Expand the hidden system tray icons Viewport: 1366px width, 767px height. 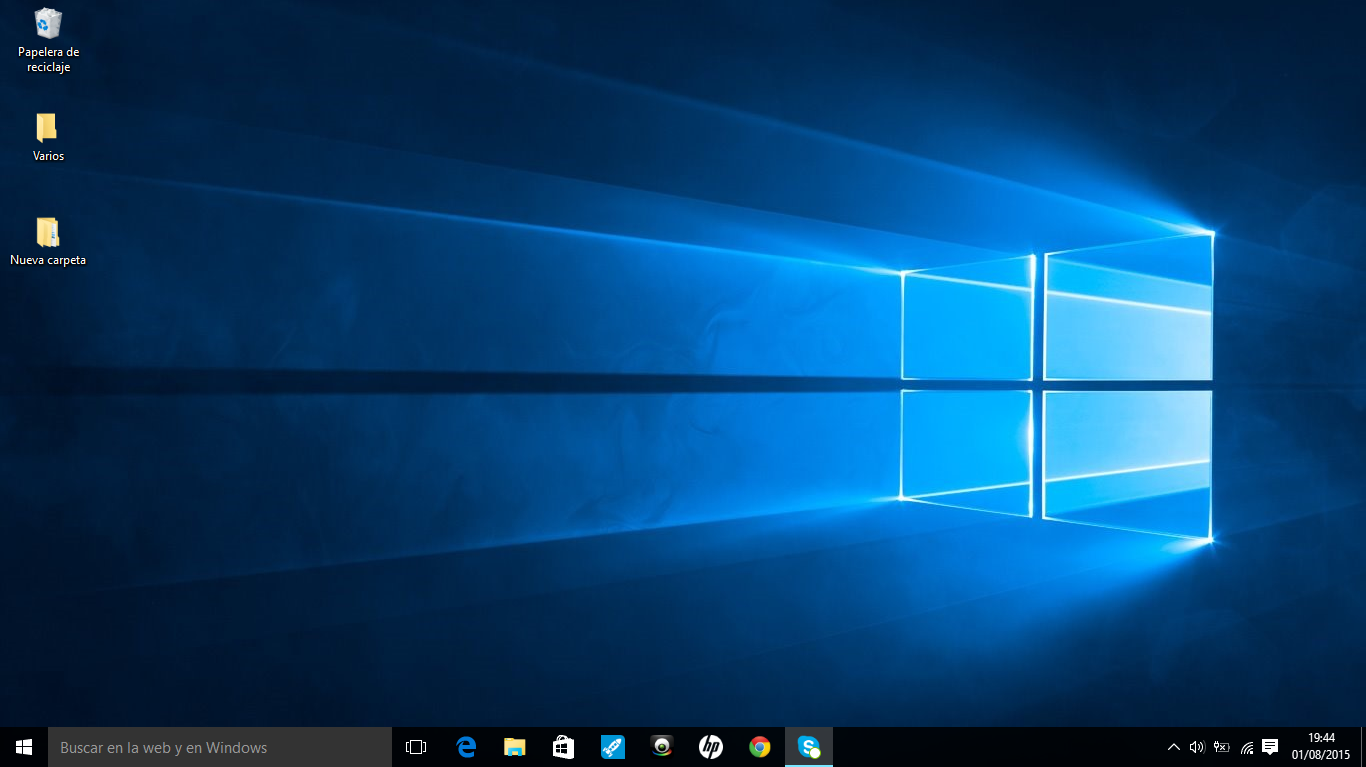pyautogui.click(x=1174, y=747)
